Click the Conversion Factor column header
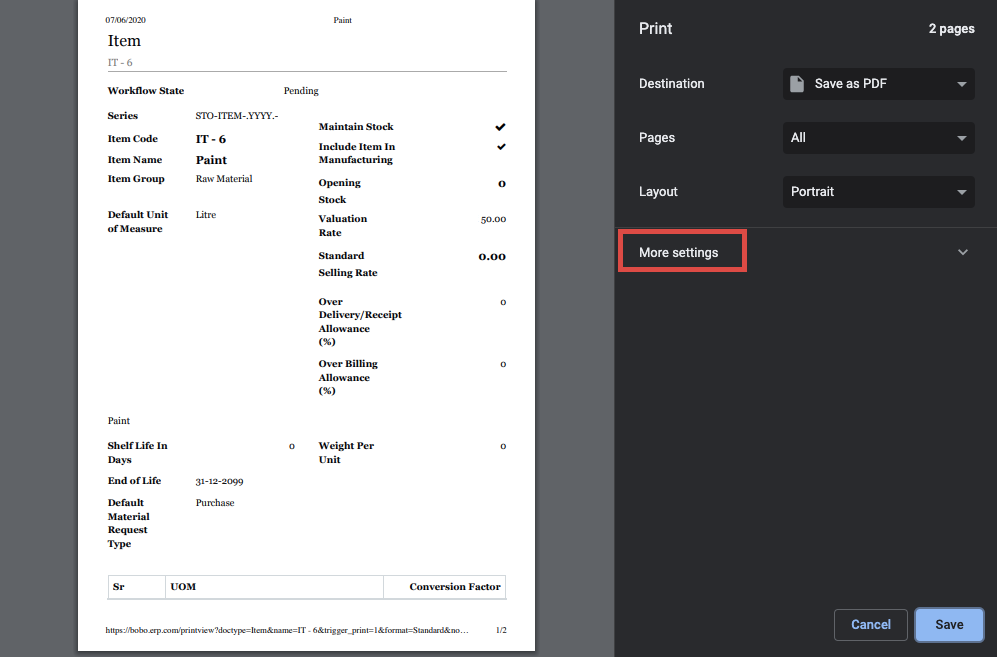This screenshot has width=997, height=657. (455, 587)
